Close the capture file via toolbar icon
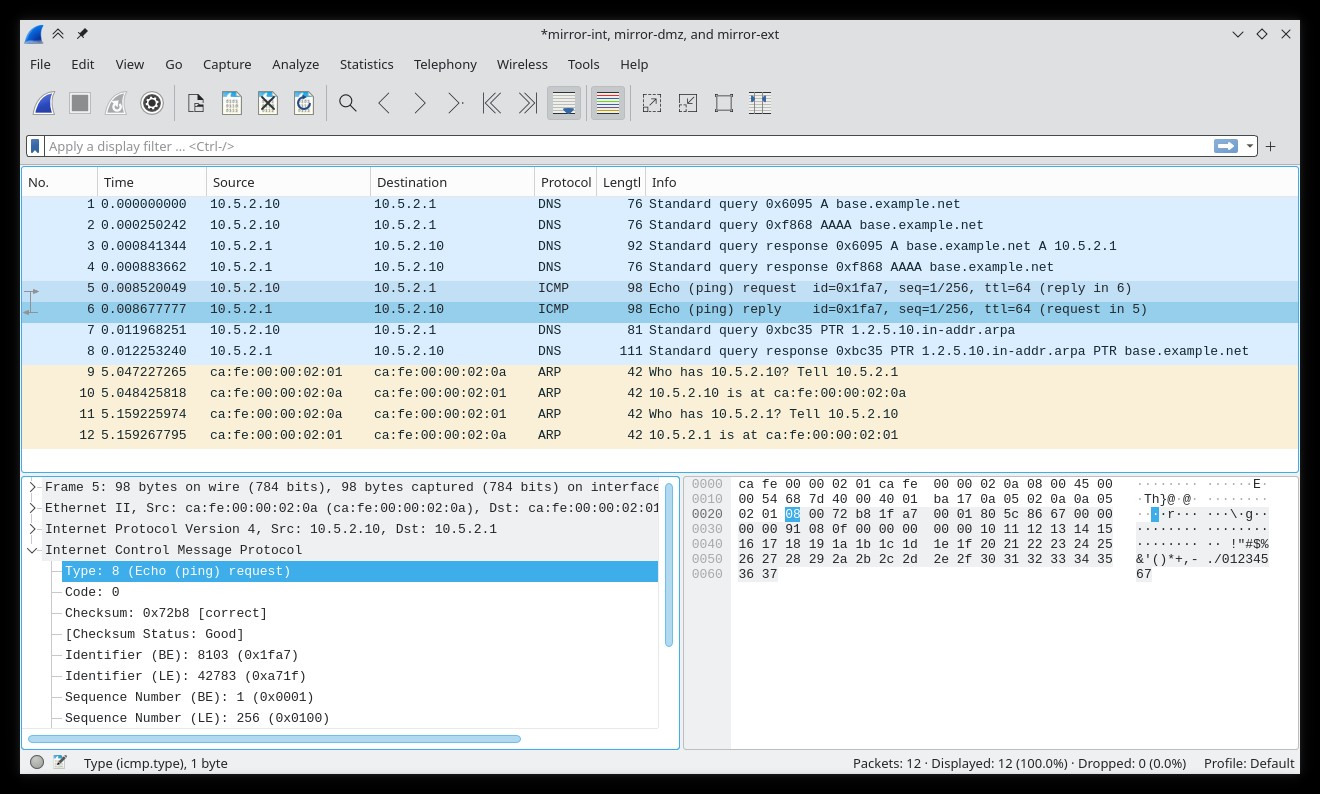 [268, 103]
